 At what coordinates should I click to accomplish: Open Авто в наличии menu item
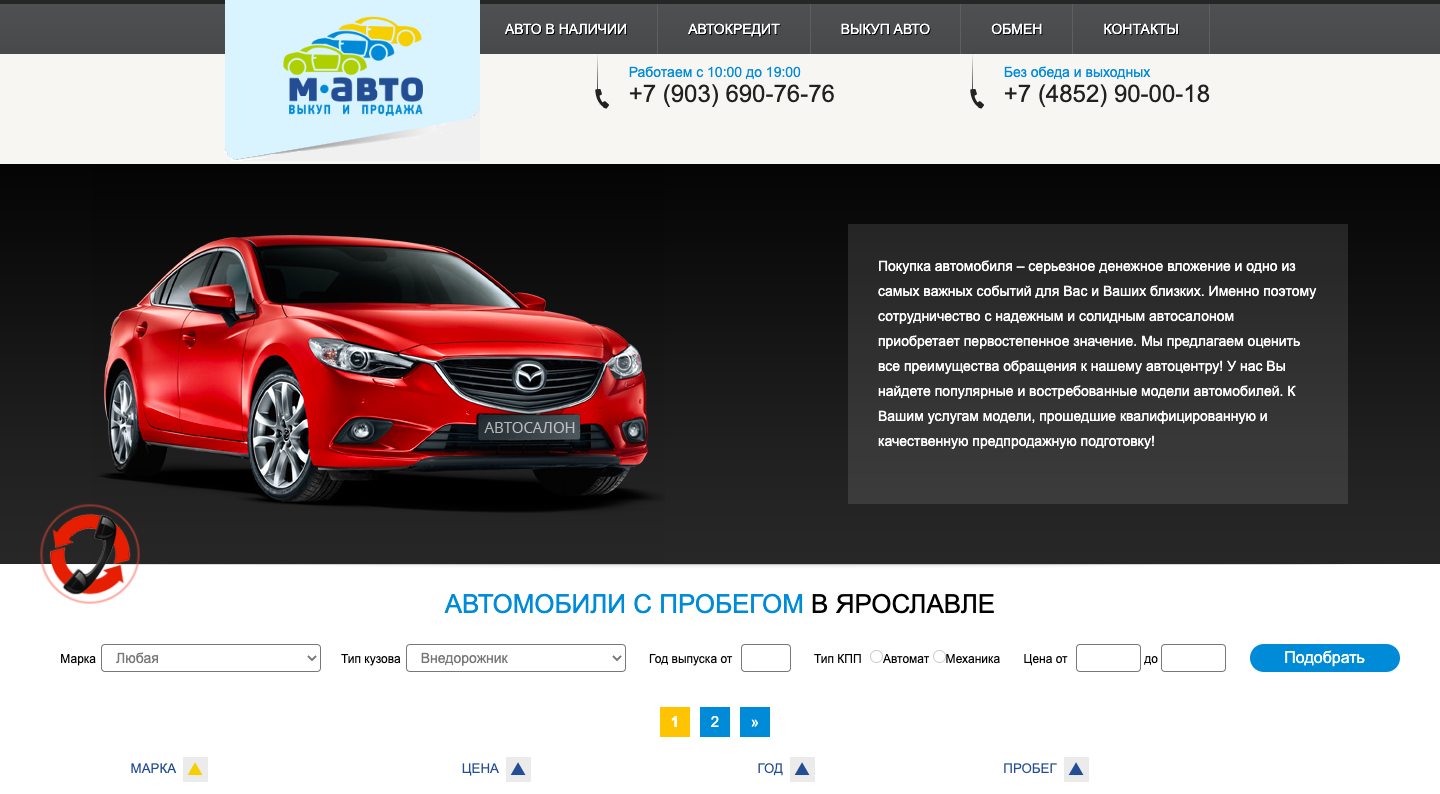pyautogui.click(x=566, y=29)
